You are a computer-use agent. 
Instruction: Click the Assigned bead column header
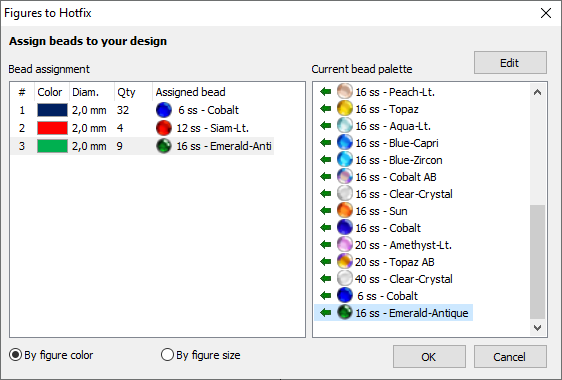pyautogui.click(x=190, y=92)
